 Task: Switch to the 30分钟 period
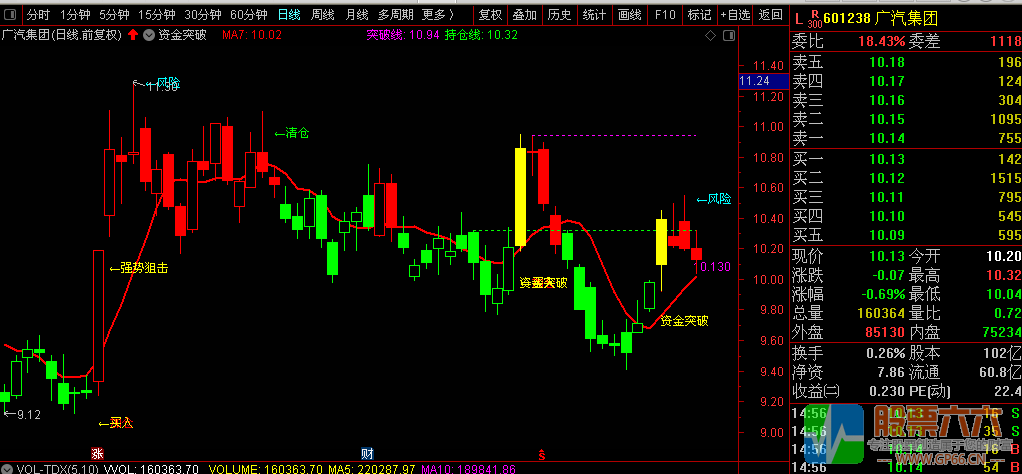(203, 14)
